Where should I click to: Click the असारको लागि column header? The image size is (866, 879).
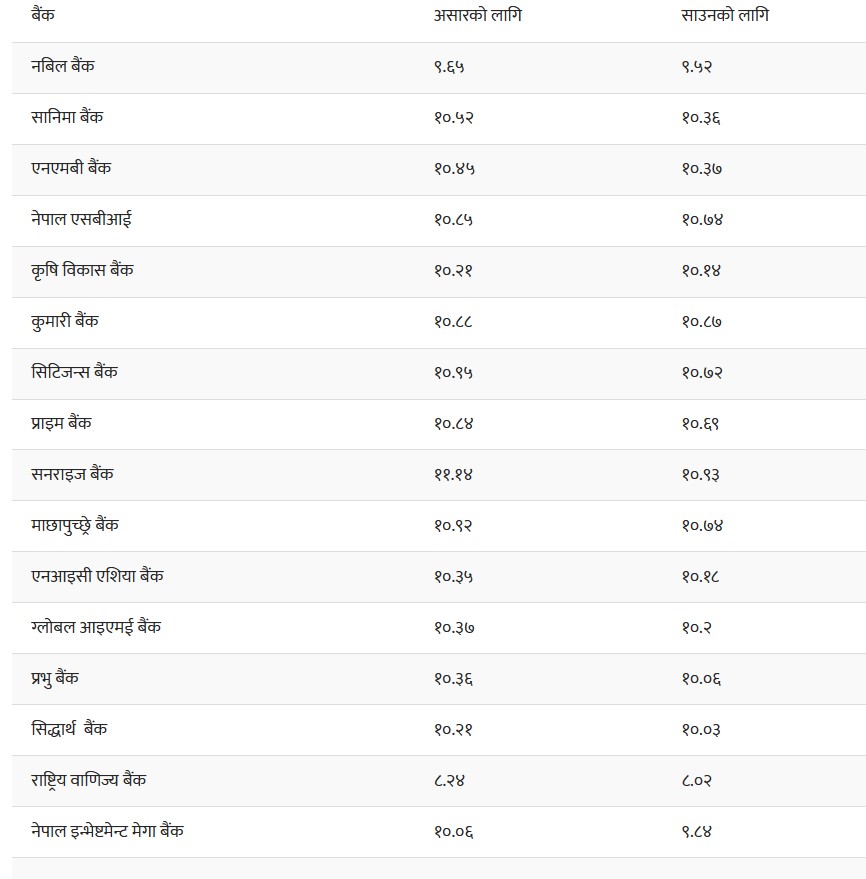[477, 16]
